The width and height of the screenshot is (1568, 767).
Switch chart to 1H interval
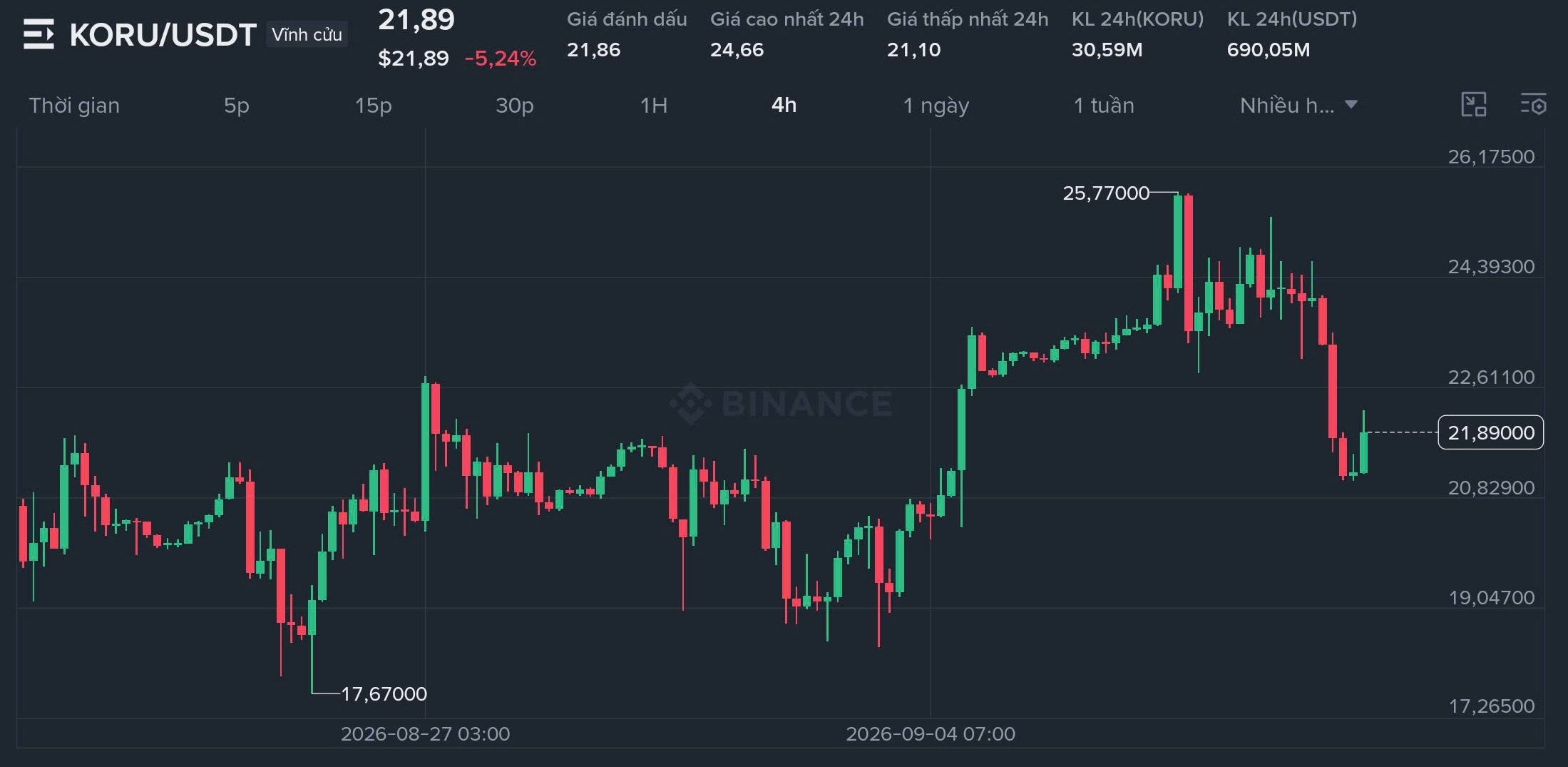(654, 106)
